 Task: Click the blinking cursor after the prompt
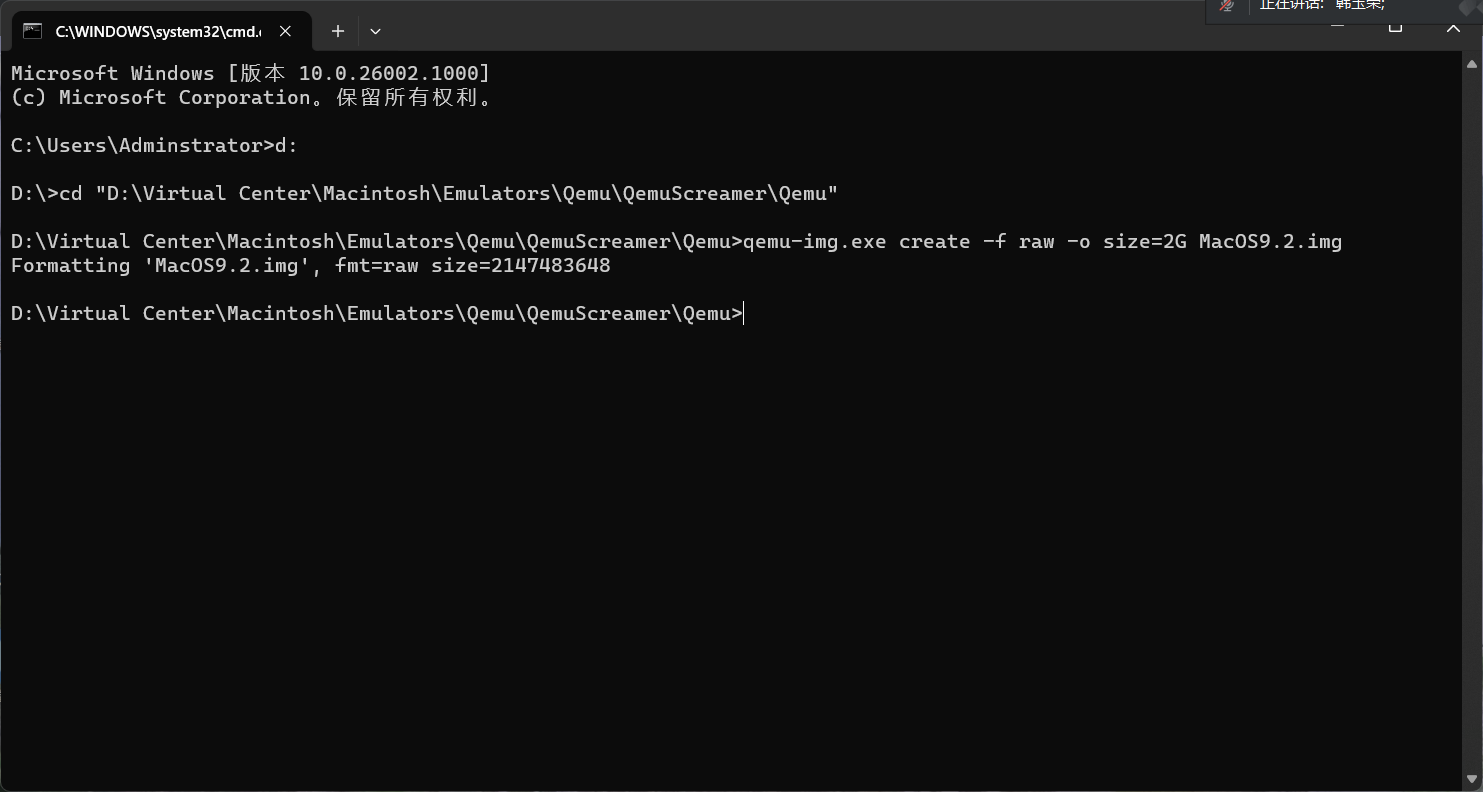[x=744, y=313]
